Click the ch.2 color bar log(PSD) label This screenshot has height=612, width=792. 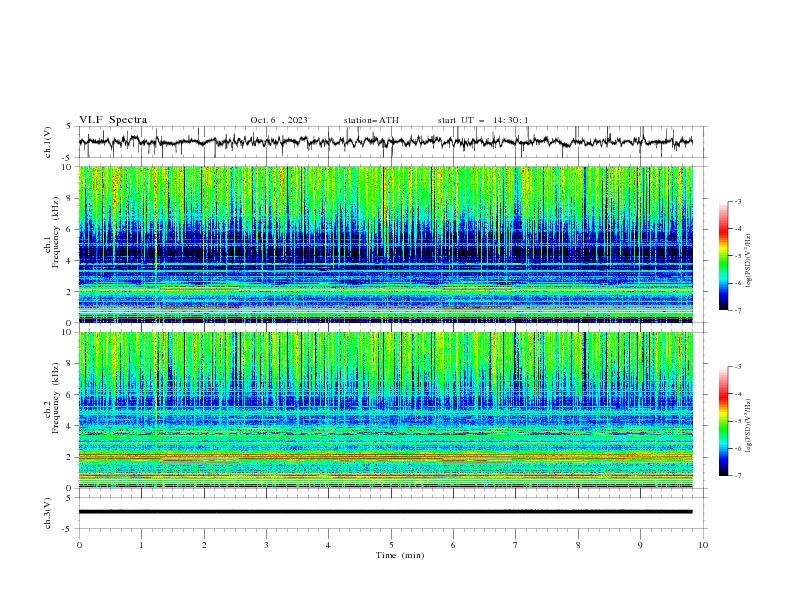click(x=748, y=425)
